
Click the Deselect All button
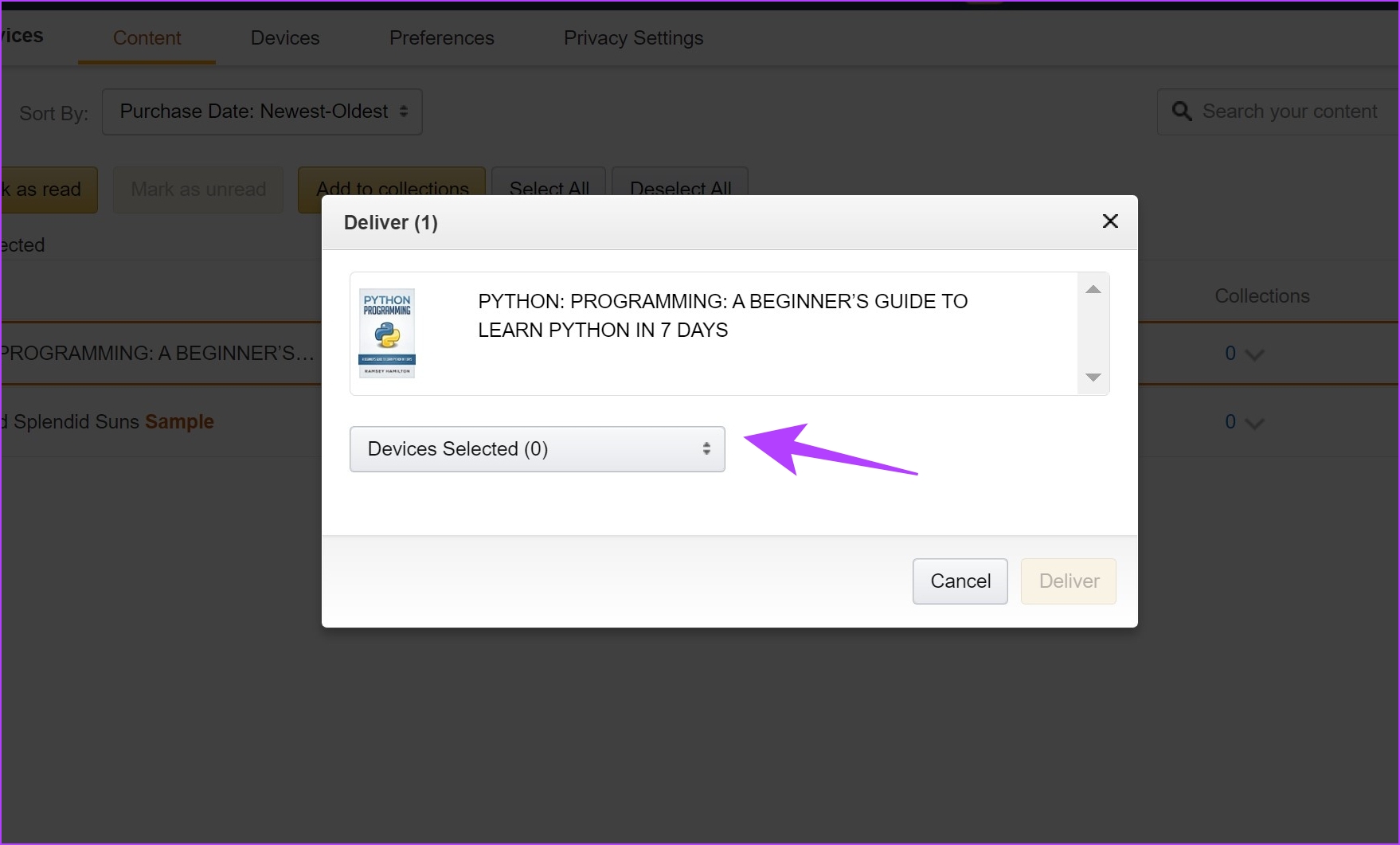(x=680, y=183)
